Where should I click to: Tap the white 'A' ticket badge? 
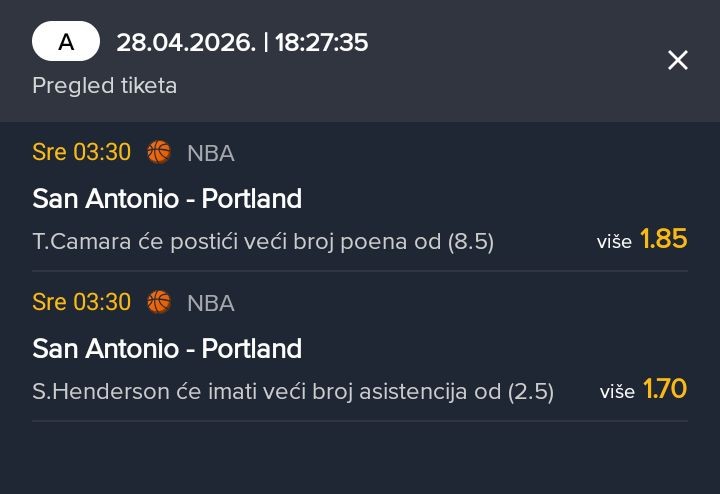(x=66, y=42)
